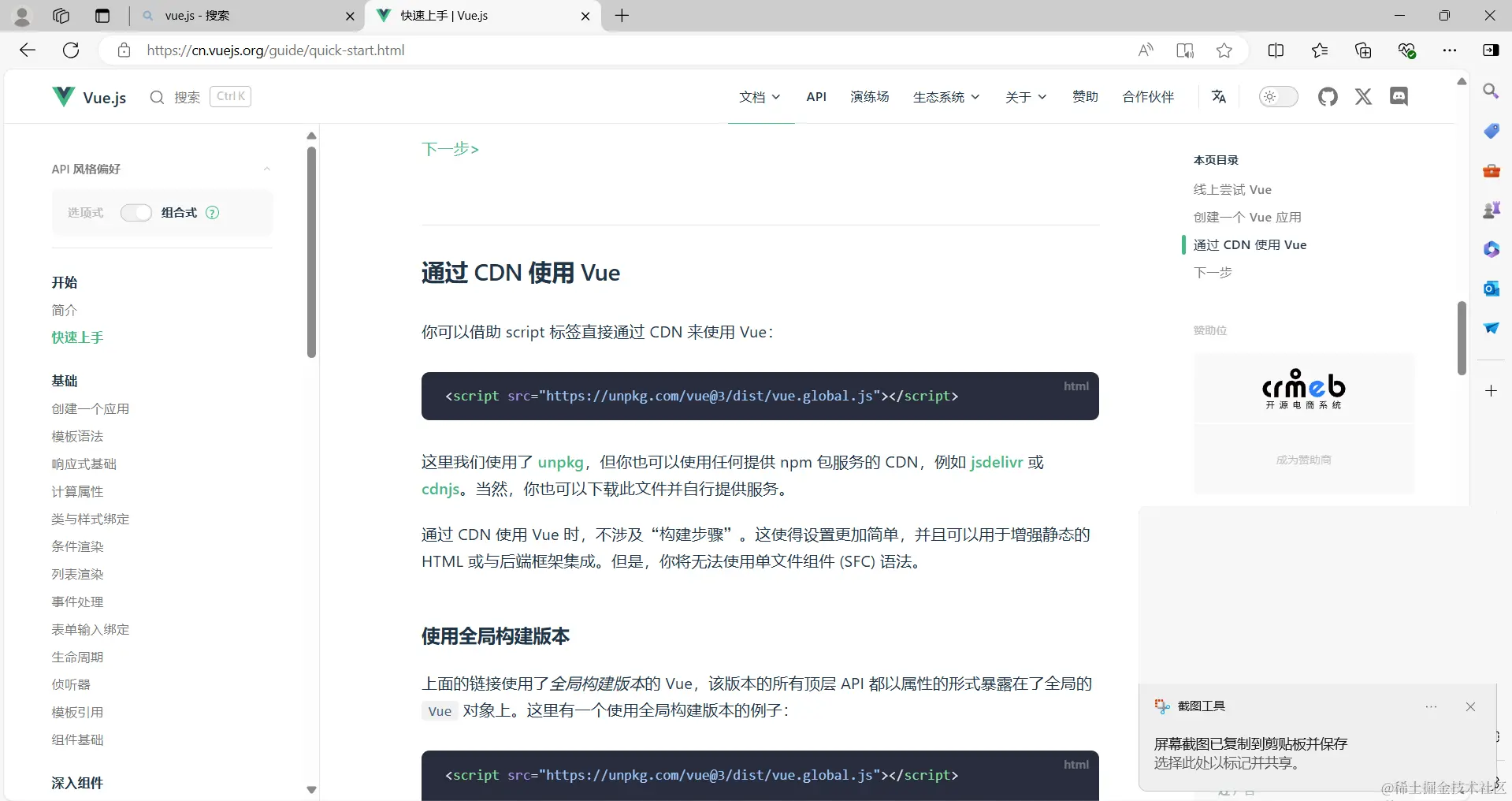This screenshot has width=1512, height=801.
Task: Follow the 下一步> link
Action: tap(450, 149)
